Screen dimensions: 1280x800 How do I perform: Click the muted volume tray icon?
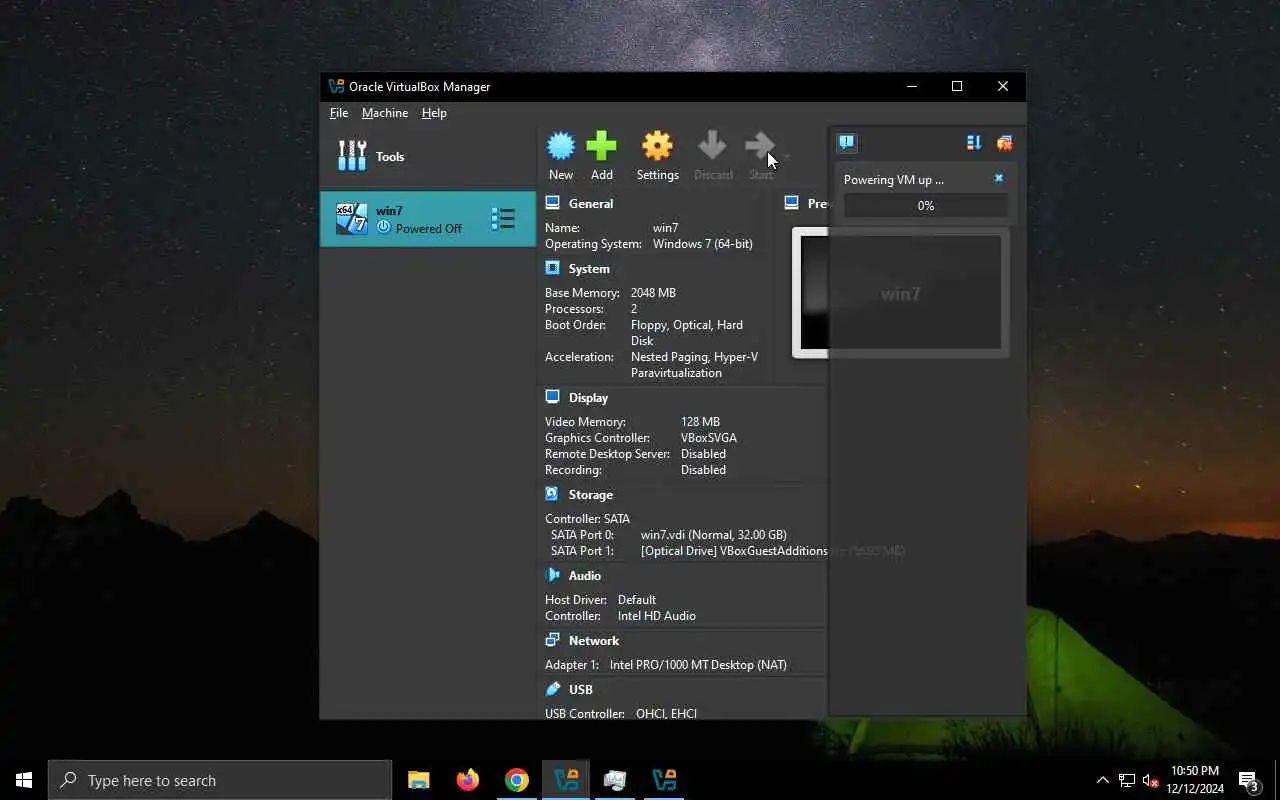pos(1151,780)
